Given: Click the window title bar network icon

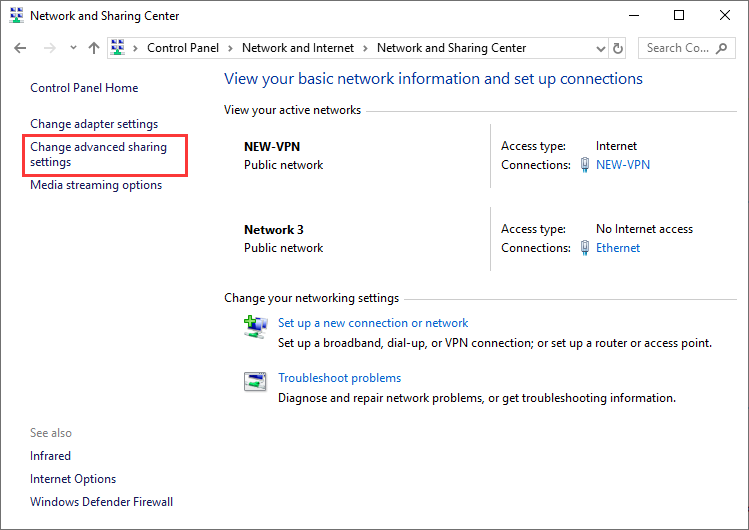Looking at the screenshot, I should (x=16, y=15).
